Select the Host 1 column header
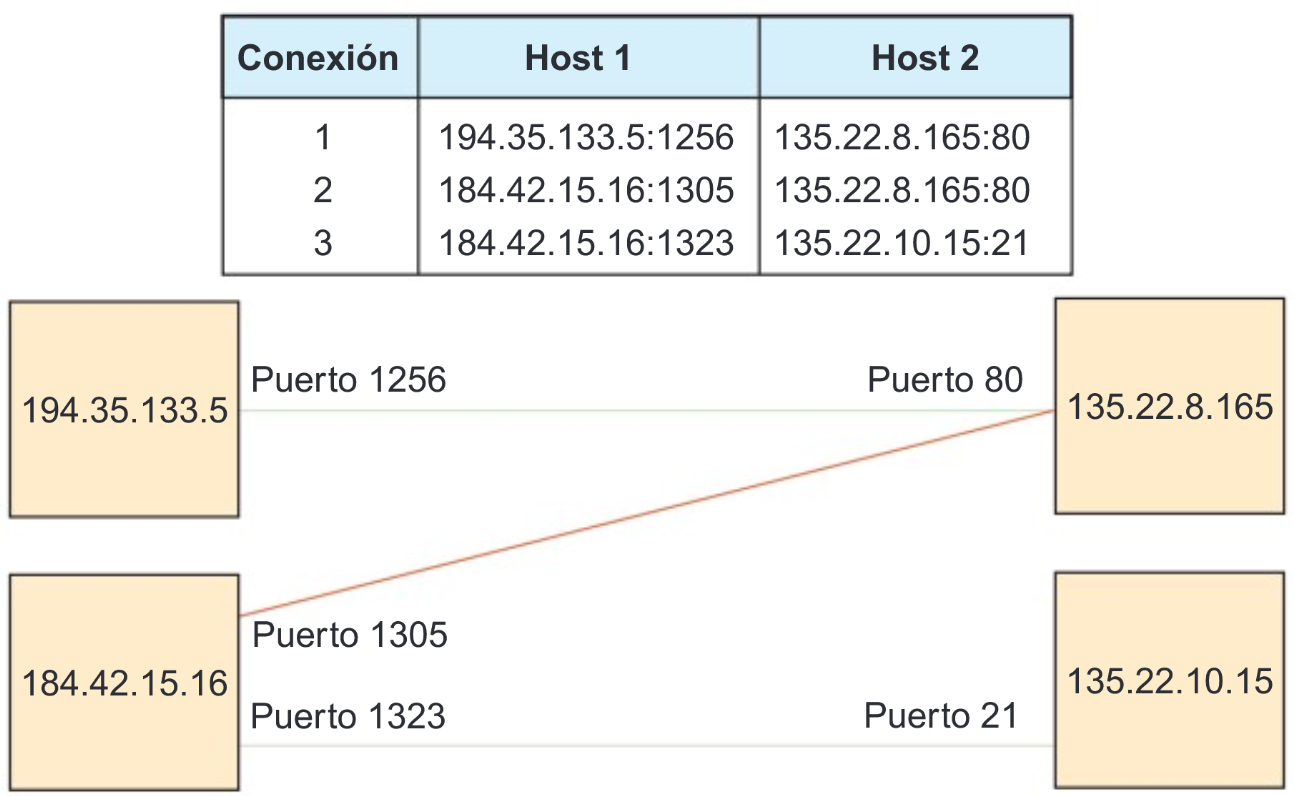Viewport: 1294px width, 796px height. pyautogui.click(x=578, y=58)
